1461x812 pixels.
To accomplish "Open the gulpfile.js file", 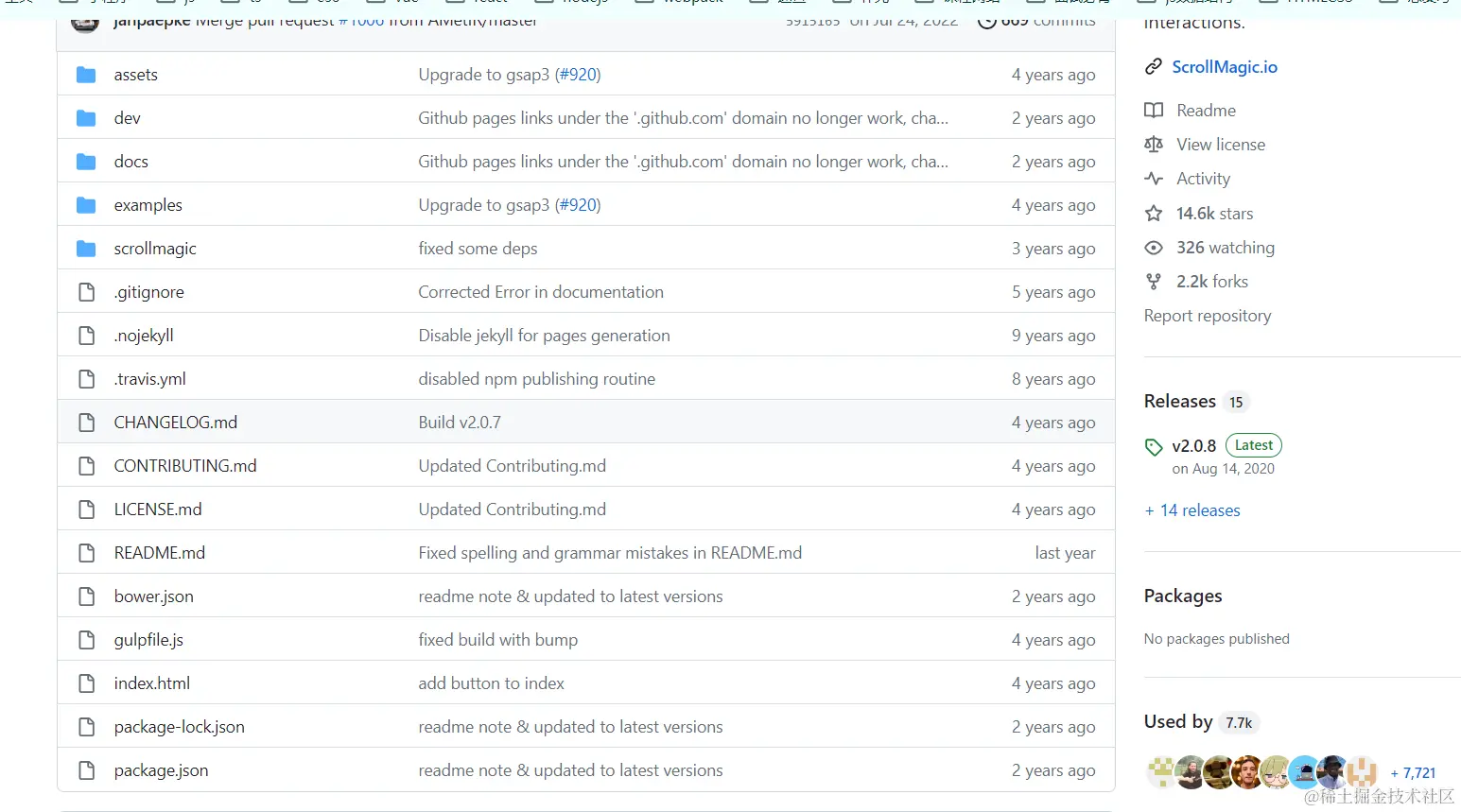I will (x=149, y=640).
